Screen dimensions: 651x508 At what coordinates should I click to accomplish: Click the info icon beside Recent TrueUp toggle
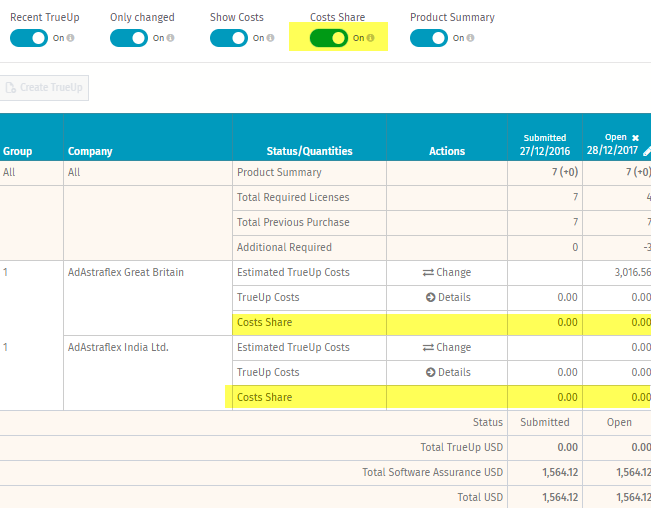point(70,38)
